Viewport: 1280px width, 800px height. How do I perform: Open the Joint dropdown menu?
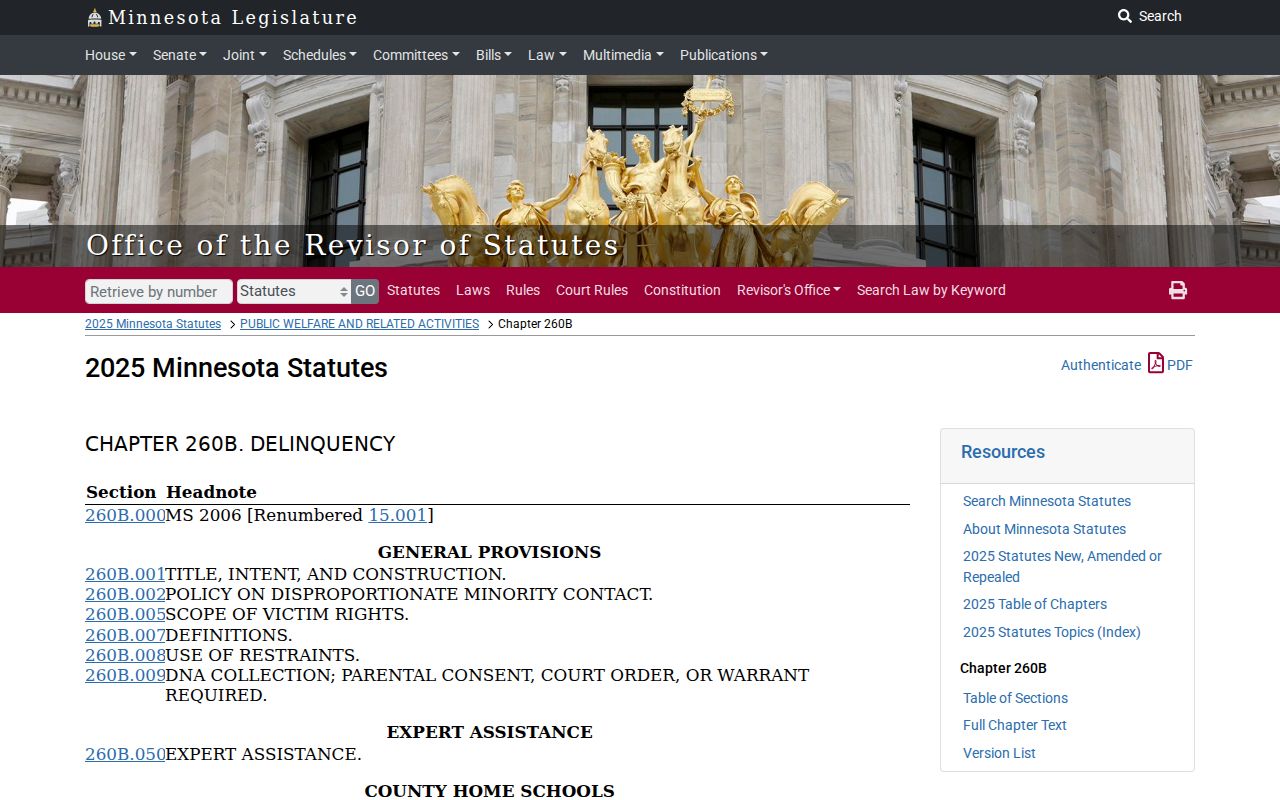coord(245,55)
